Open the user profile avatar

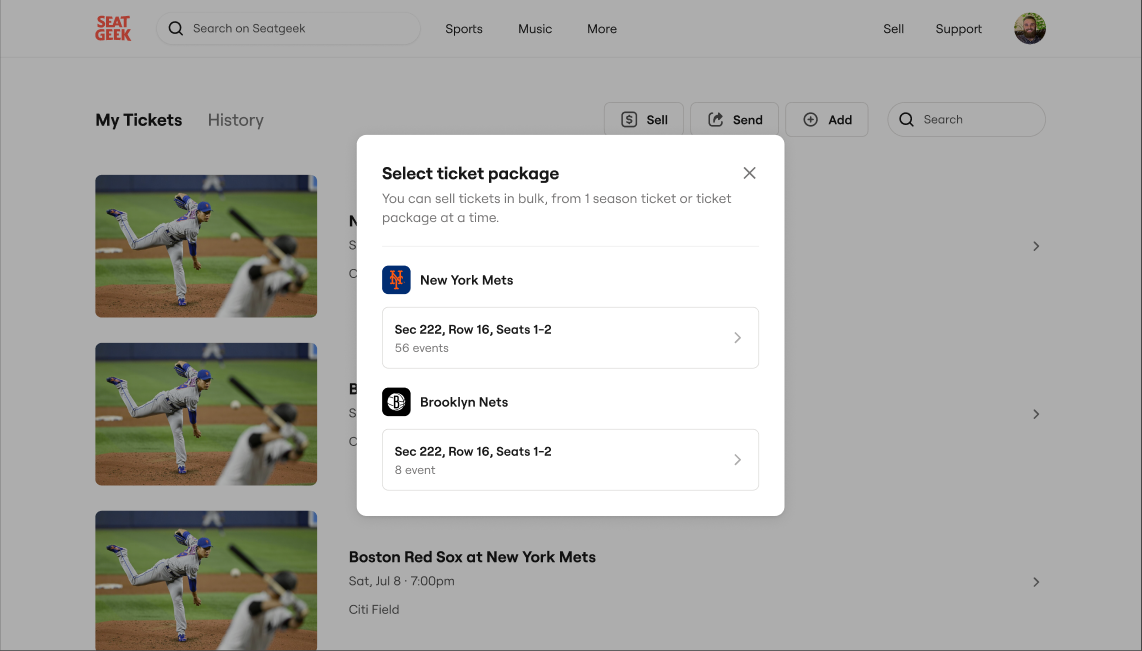pyautogui.click(x=1030, y=28)
